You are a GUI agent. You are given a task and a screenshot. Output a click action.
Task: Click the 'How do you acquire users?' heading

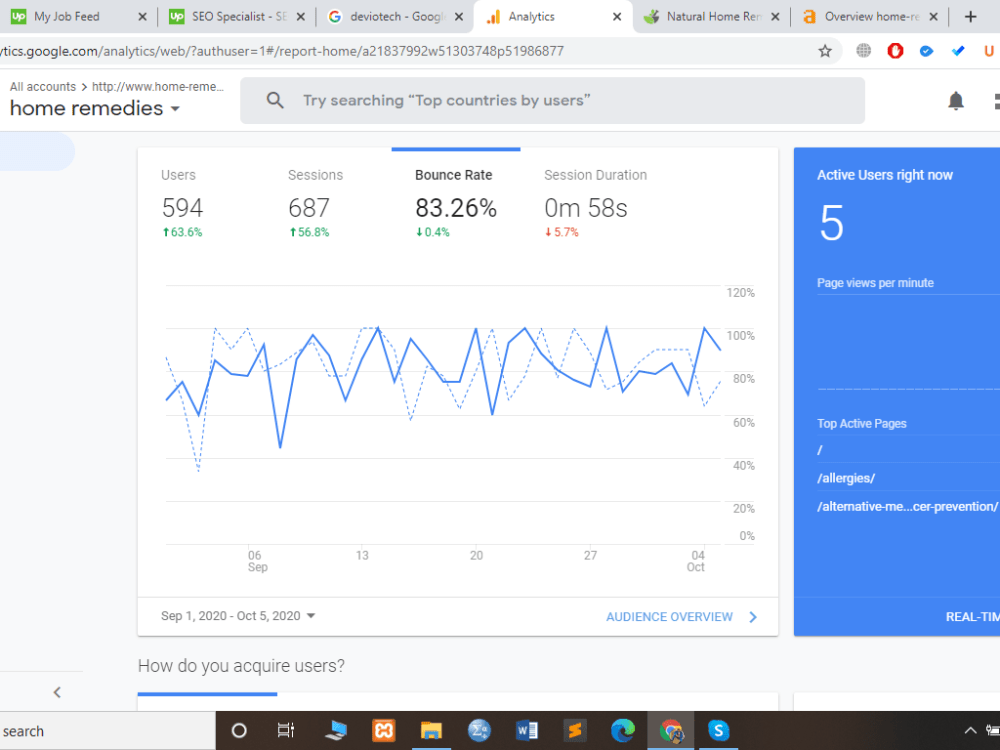241,666
